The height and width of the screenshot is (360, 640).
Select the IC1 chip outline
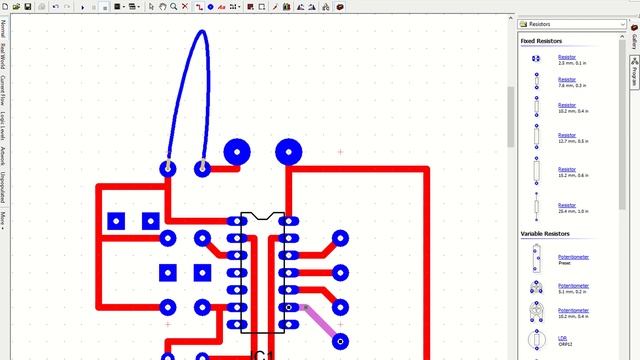(x=263, y=273)
